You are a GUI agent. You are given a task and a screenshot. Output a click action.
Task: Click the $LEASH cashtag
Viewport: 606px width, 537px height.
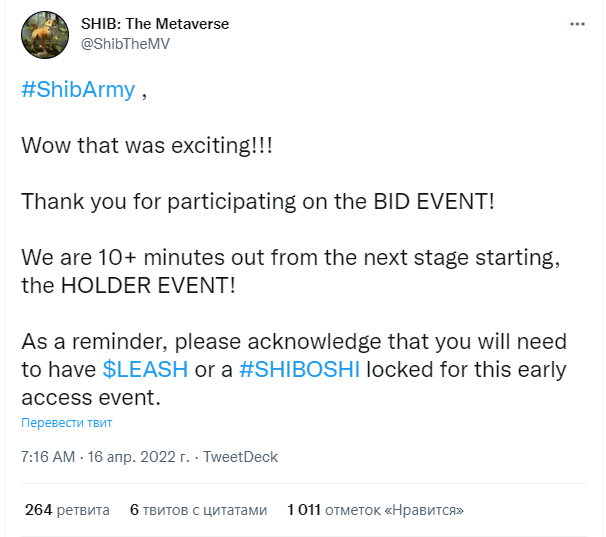(x=145, y=369)
